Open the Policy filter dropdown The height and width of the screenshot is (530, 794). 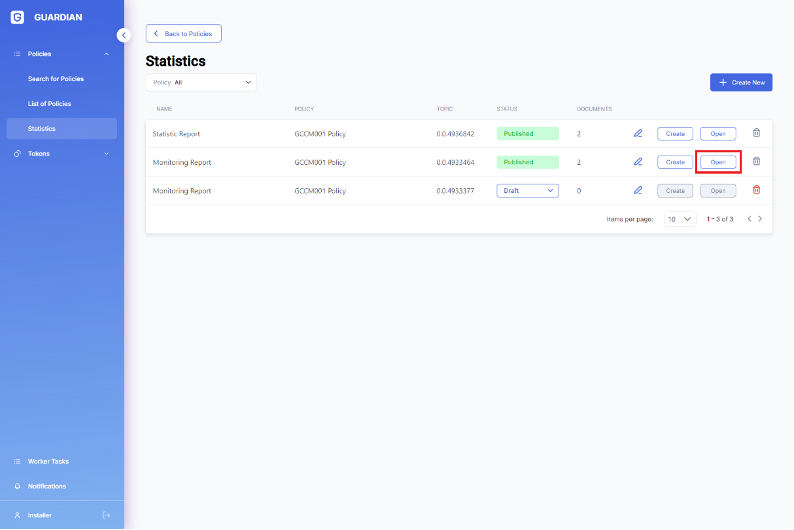(201, 82)
